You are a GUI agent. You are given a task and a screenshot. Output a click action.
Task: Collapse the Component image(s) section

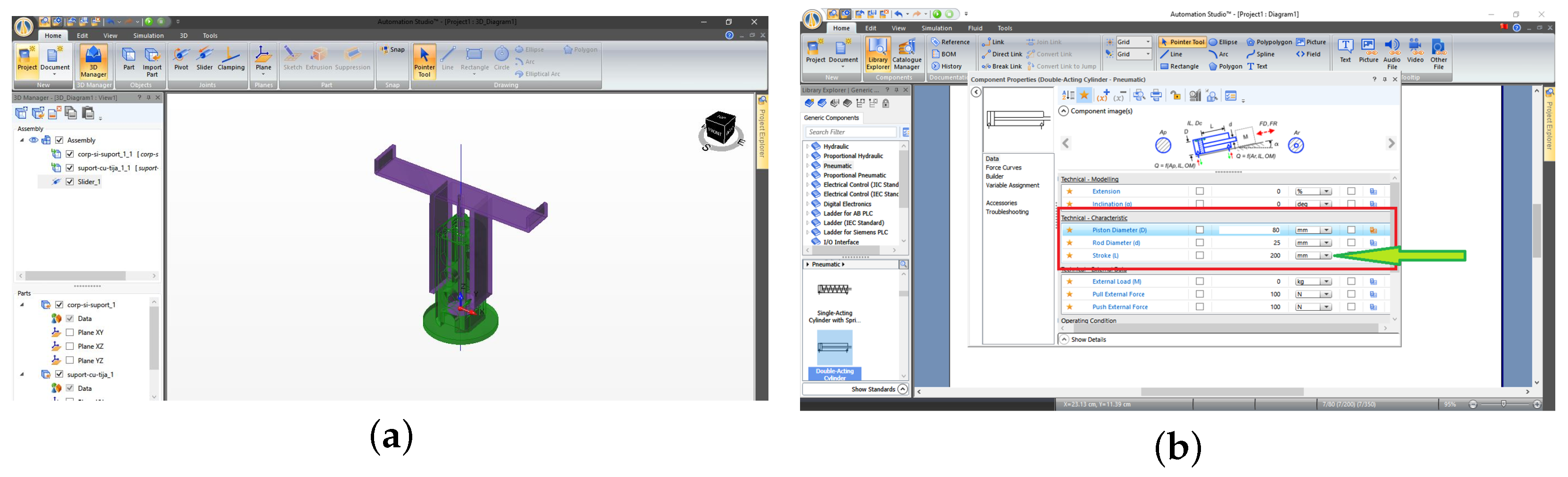(x=1063, y=111)
